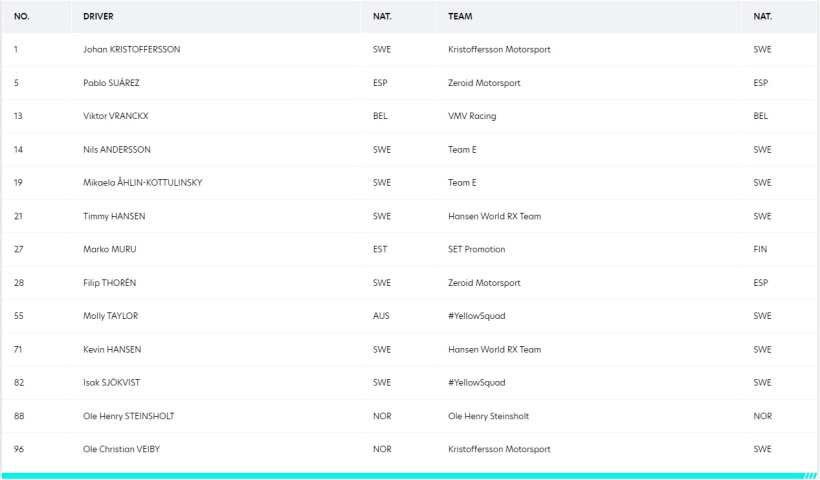Select driver Johan KRISTOFFERSSON
Image resolution: width=820 pixels, height=480 pixels.
point(132,49)
